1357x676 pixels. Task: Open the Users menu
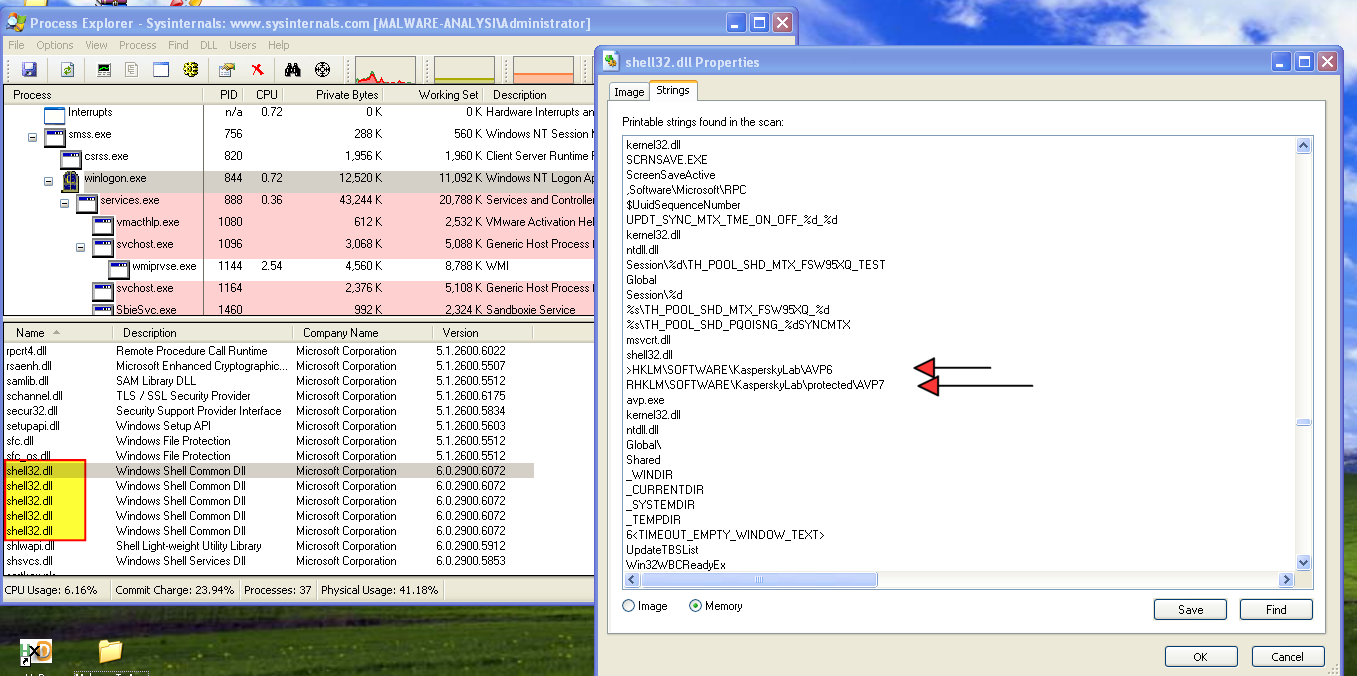243,45
